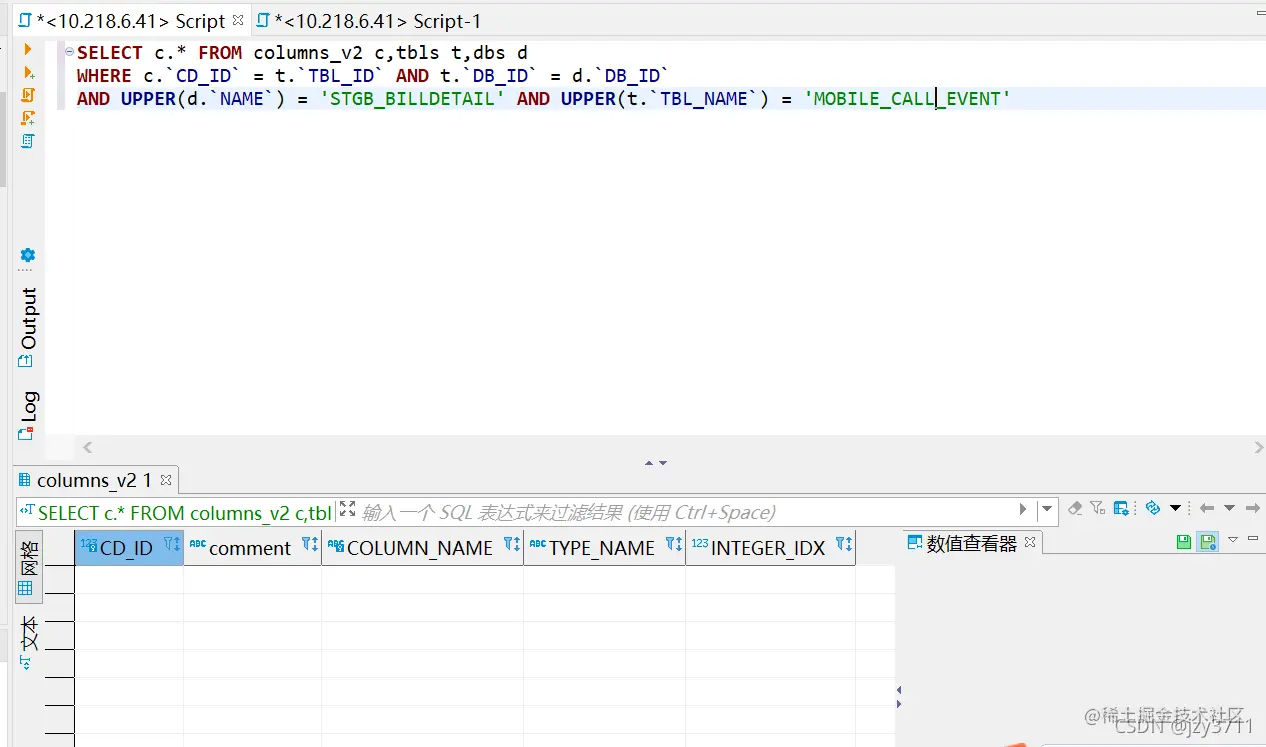Screen dimensions: 1266x747
Task: Show the Log panel
Action: click(x=28, y=416)
